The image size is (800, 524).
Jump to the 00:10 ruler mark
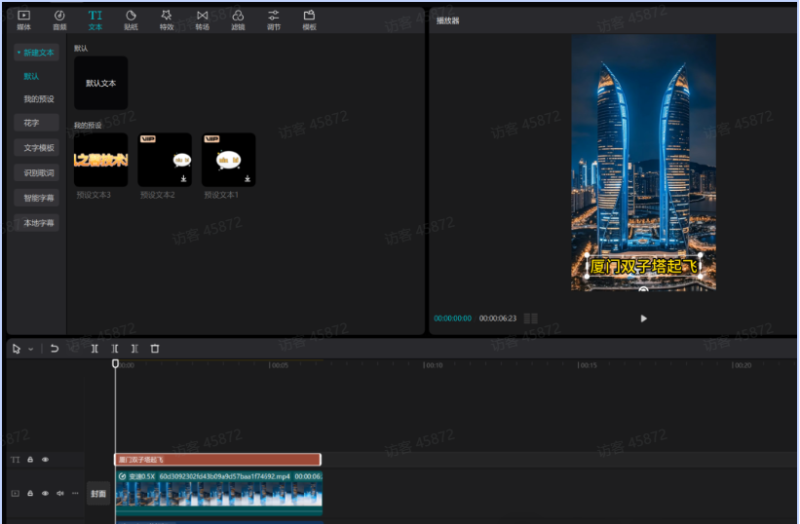click(433, 365)
